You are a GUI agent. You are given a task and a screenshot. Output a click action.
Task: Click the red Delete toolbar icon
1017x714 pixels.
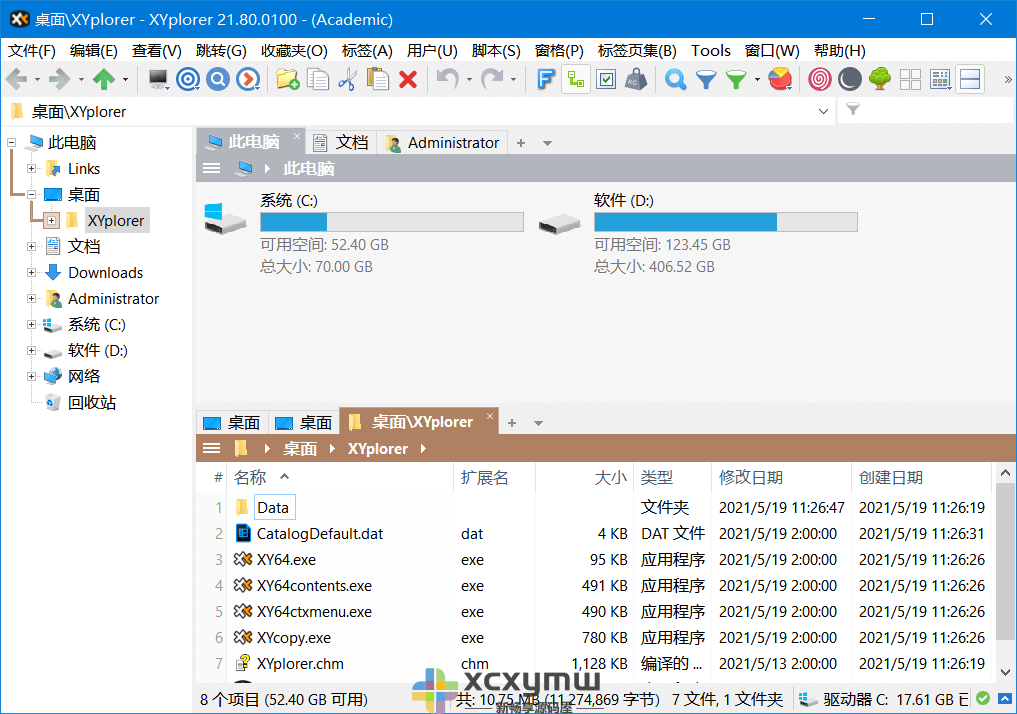(407, 81)
